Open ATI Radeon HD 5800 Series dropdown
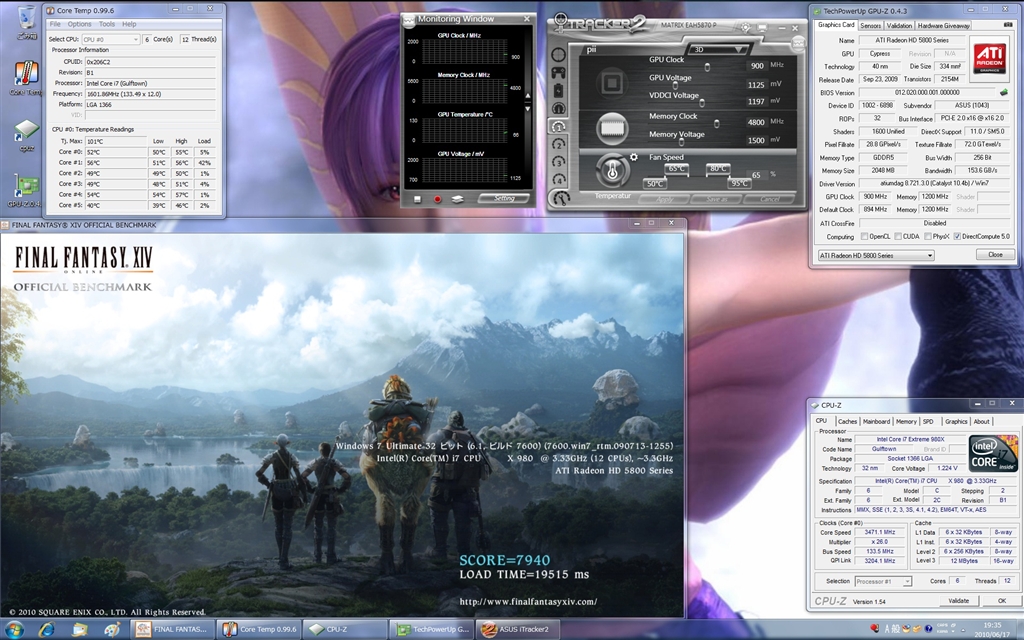Screen dimensions: 1024x640 [875, 255]
